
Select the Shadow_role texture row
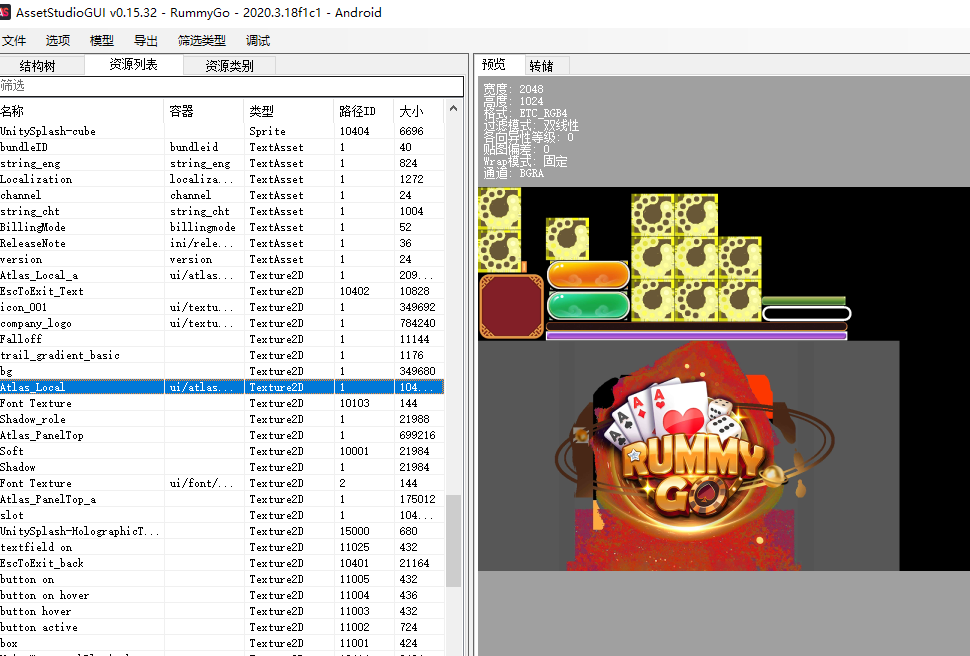coord(222,419)
